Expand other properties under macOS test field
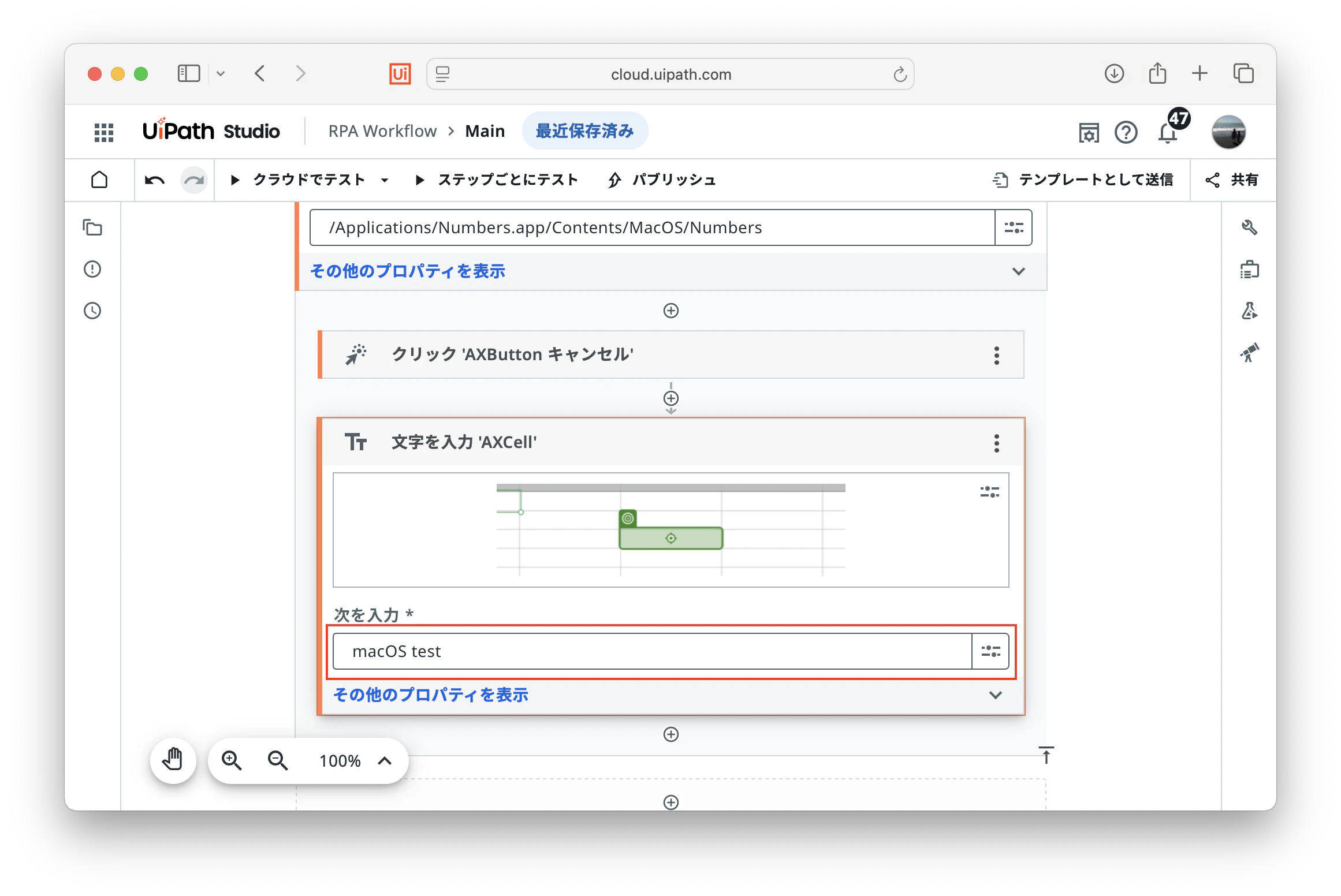1341x896 pixels. [x=996, y=695]
